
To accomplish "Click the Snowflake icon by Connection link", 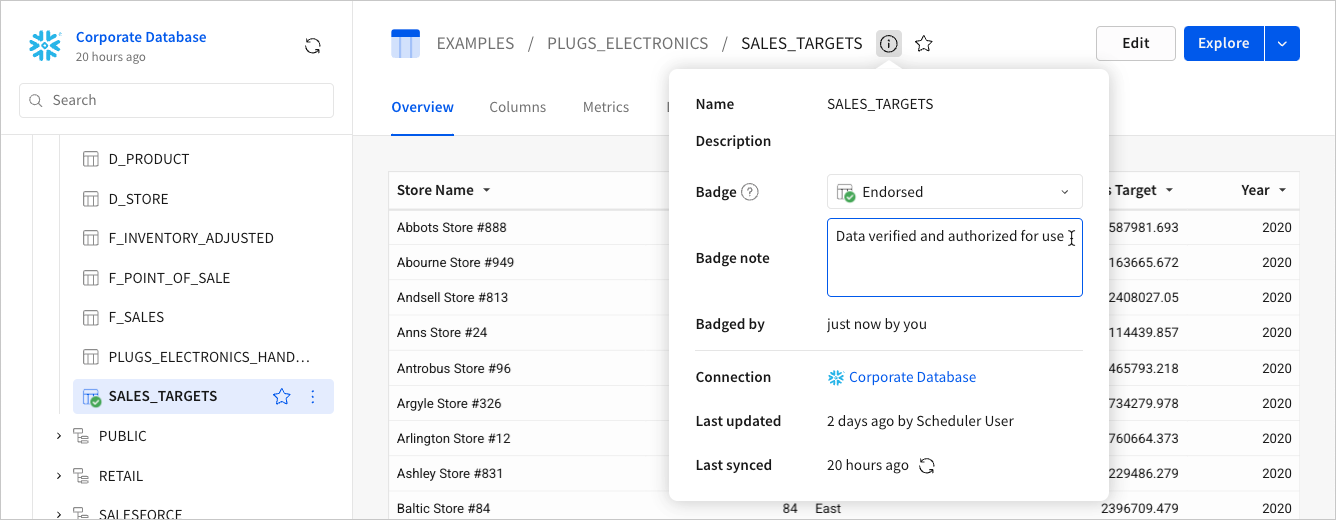I will (x=836, y=378).
